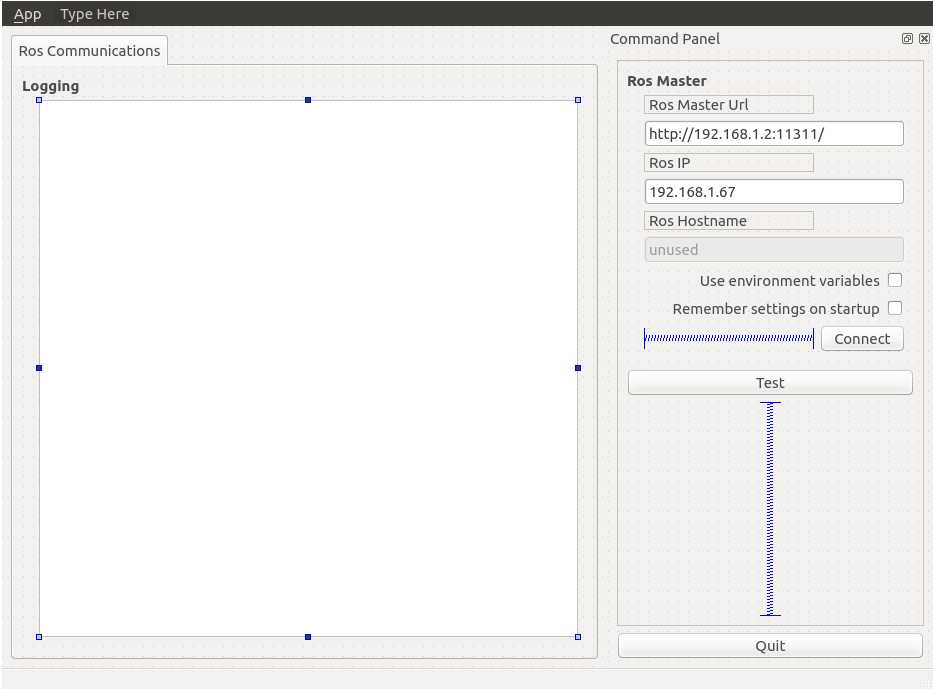Select the Ros Communications tab
The height and width of the screenshot is (689, 933).
(x=89, y=51)
